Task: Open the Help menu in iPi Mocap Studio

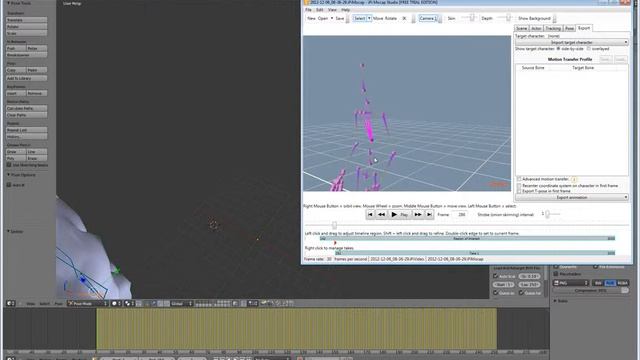Action: click(345, 10)
